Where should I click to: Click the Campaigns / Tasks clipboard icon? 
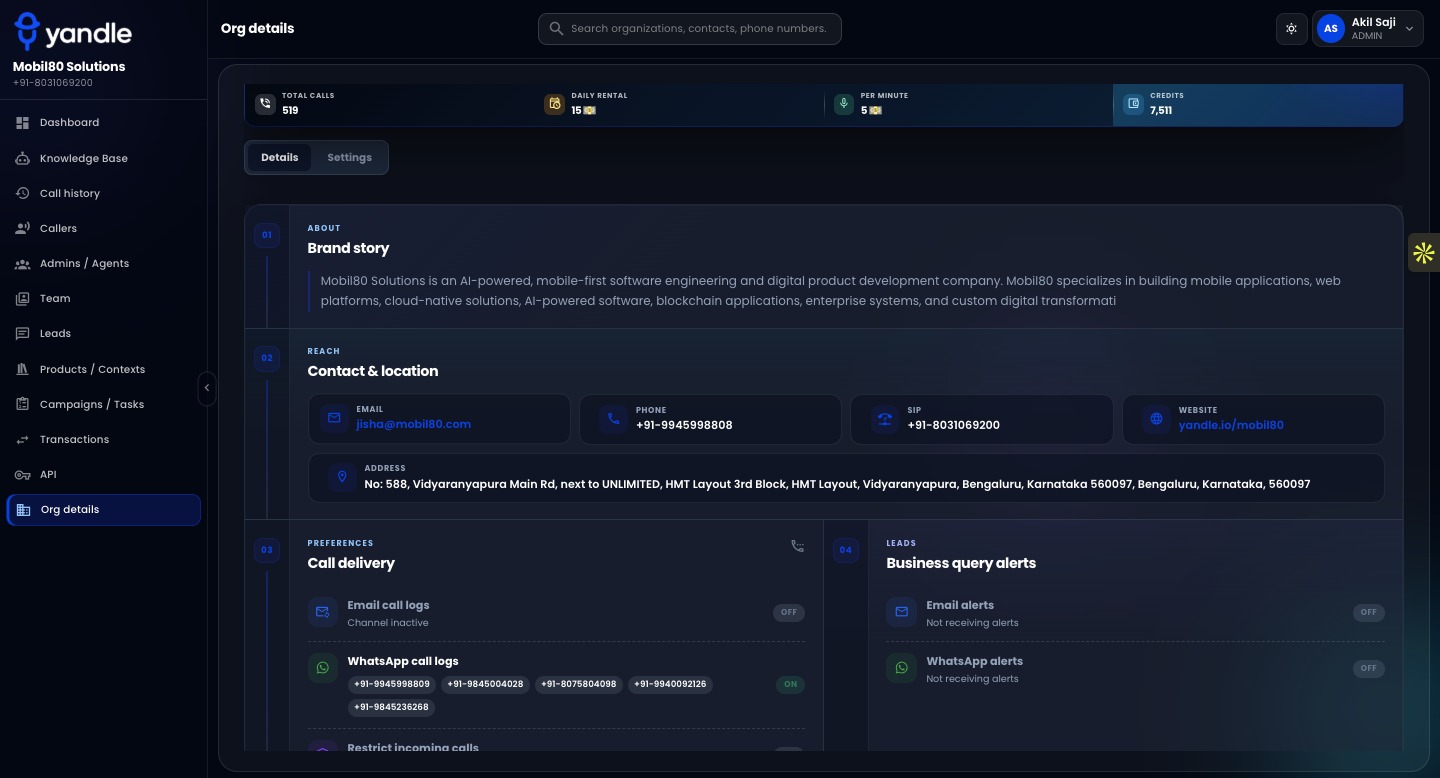coord(22,404)
